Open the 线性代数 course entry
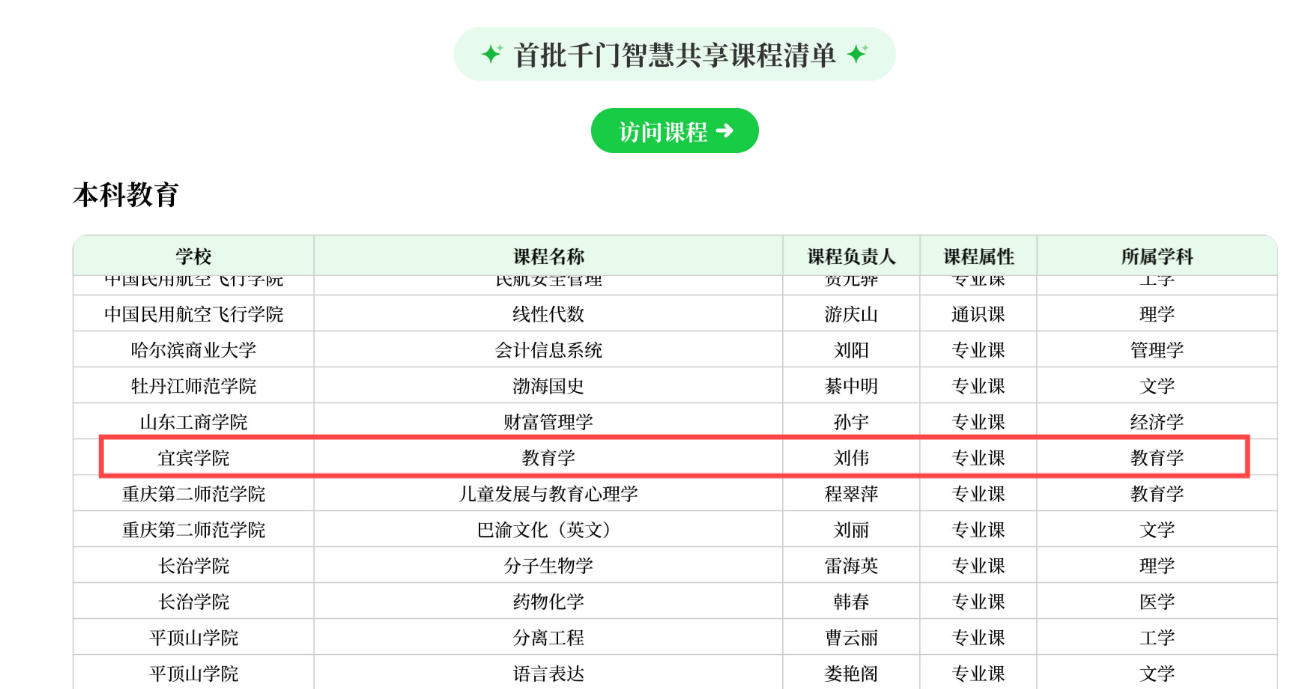Image resolution: width=1308 pixels, height=689 pixels. tap(548, 314)
